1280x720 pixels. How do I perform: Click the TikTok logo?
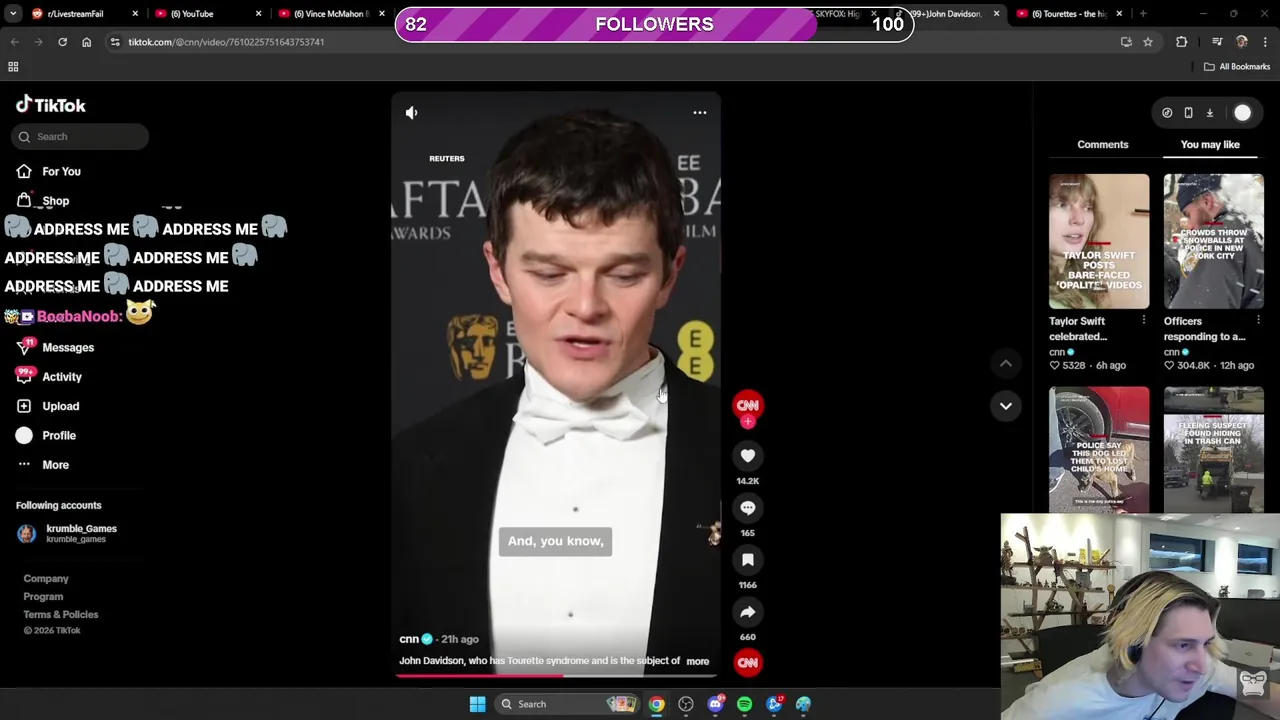51,105
